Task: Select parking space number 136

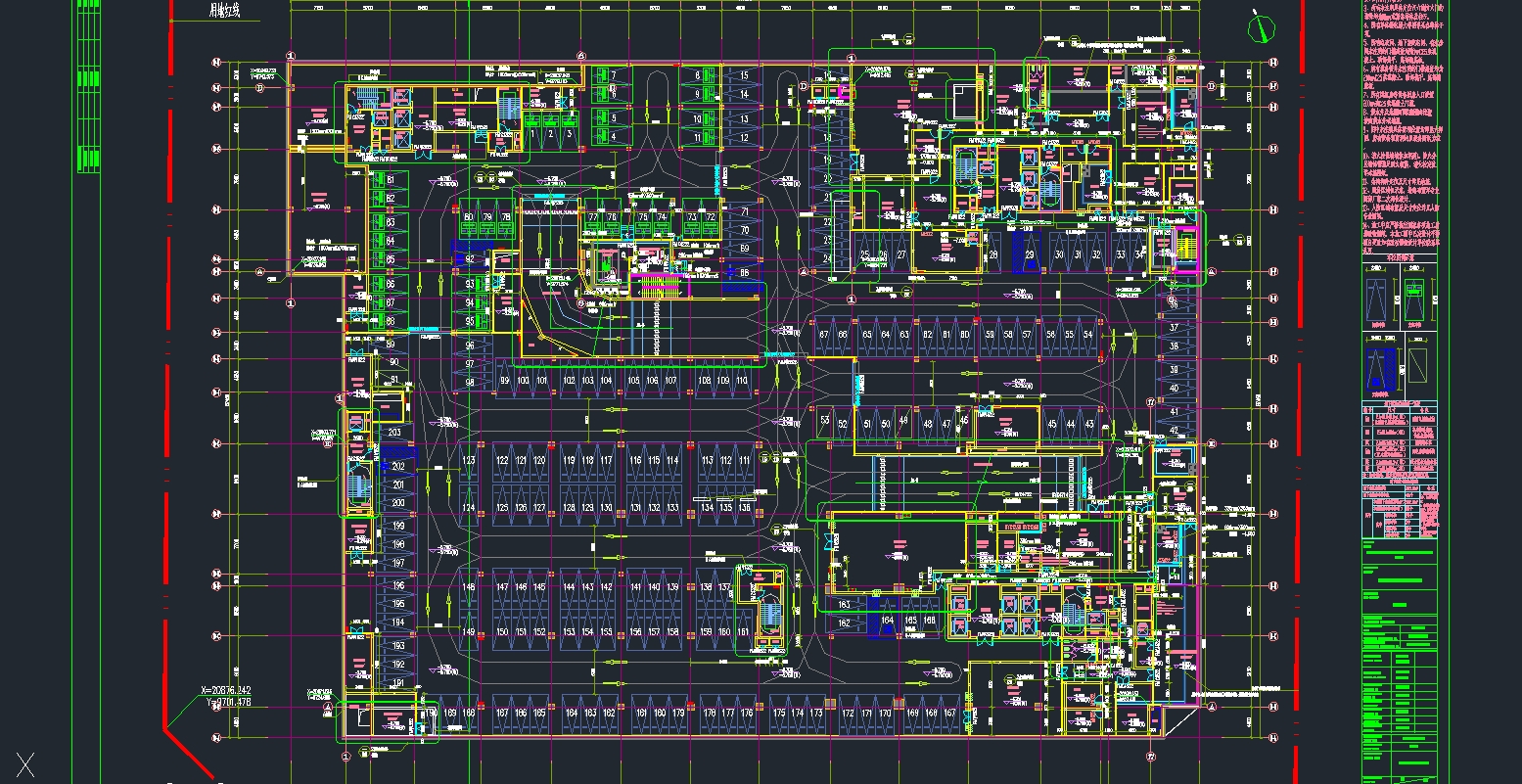Action: point(745,508)
